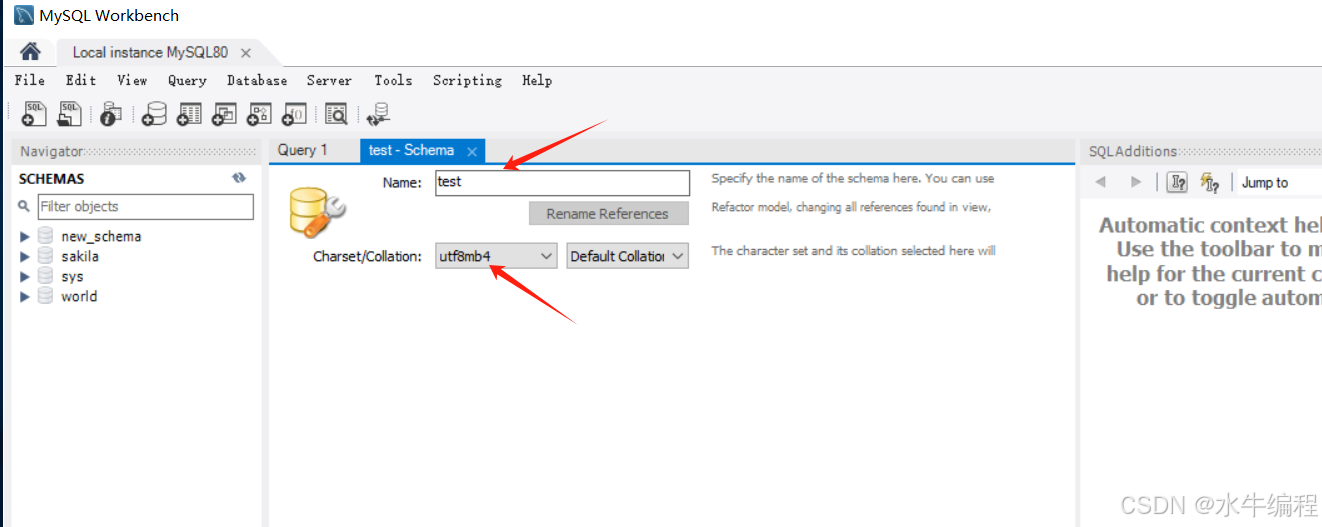1322x527 pixels.
Task: Open the Edit menu
Action: pos(81,80)
